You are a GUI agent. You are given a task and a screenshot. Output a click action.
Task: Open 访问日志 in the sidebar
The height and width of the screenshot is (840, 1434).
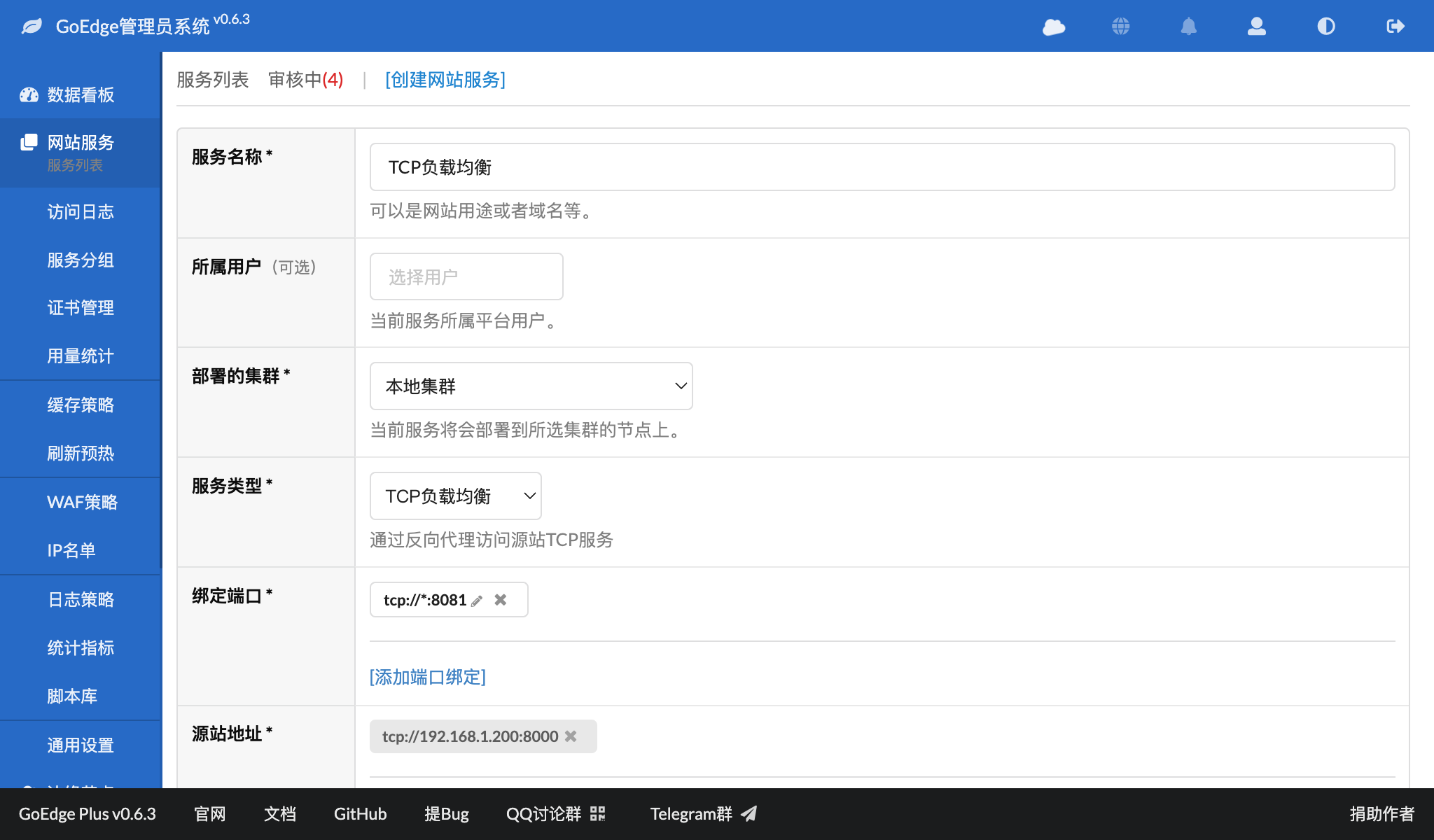(x=81, y=212)
